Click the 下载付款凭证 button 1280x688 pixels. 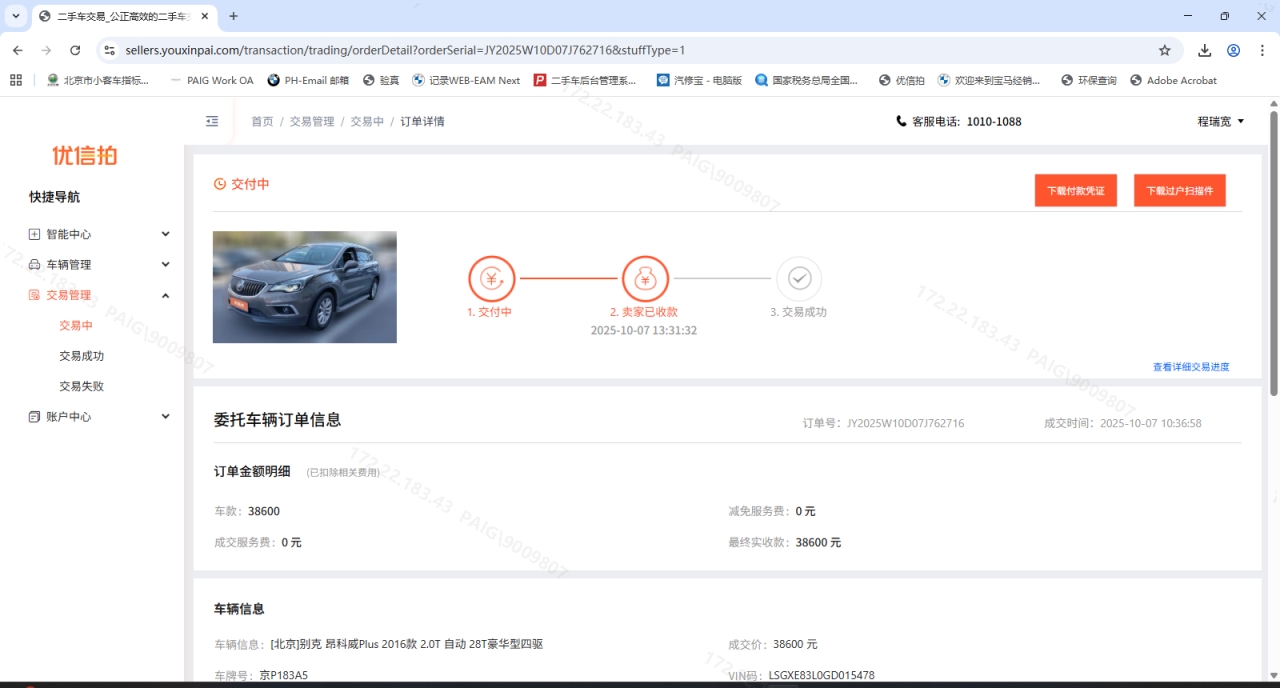pyautogui.click(x=1075, y=190)
